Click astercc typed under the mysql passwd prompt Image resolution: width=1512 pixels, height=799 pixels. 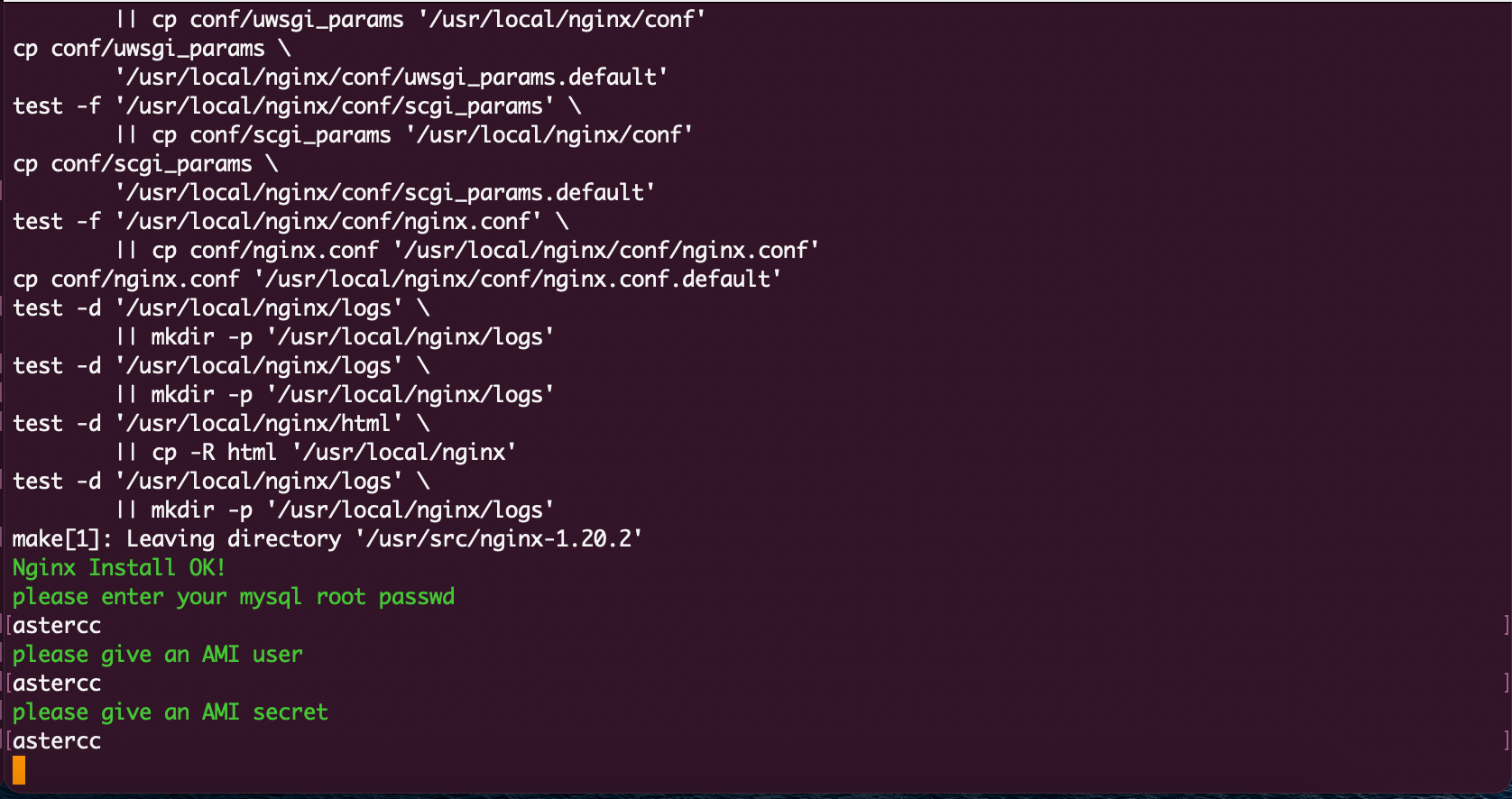click(x=57, y=626)
